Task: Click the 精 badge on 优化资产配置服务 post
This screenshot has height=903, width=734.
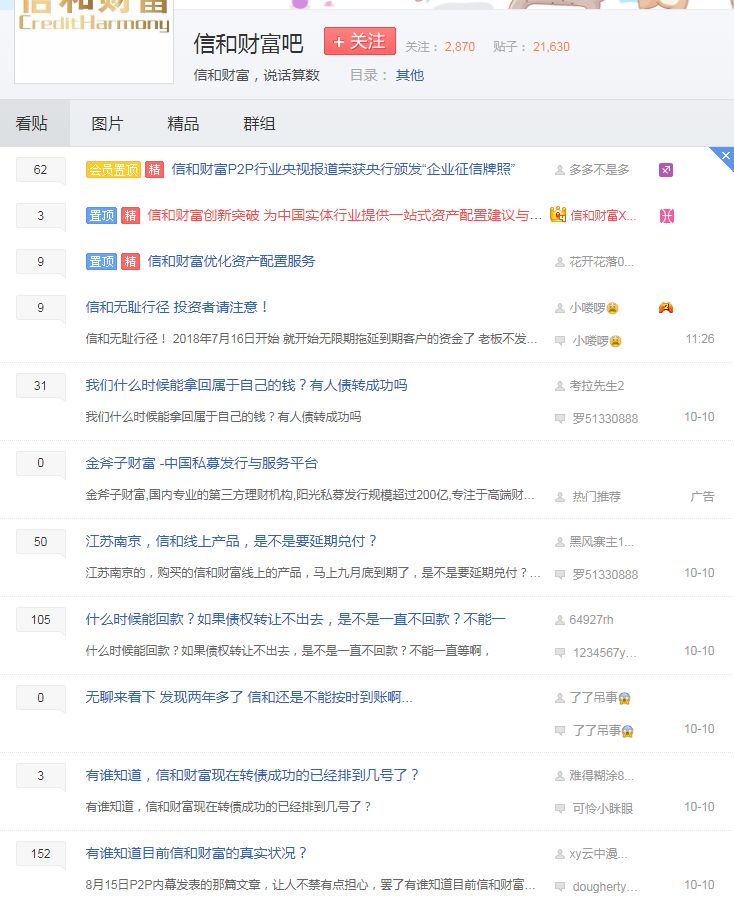Action: click(130, 261)
